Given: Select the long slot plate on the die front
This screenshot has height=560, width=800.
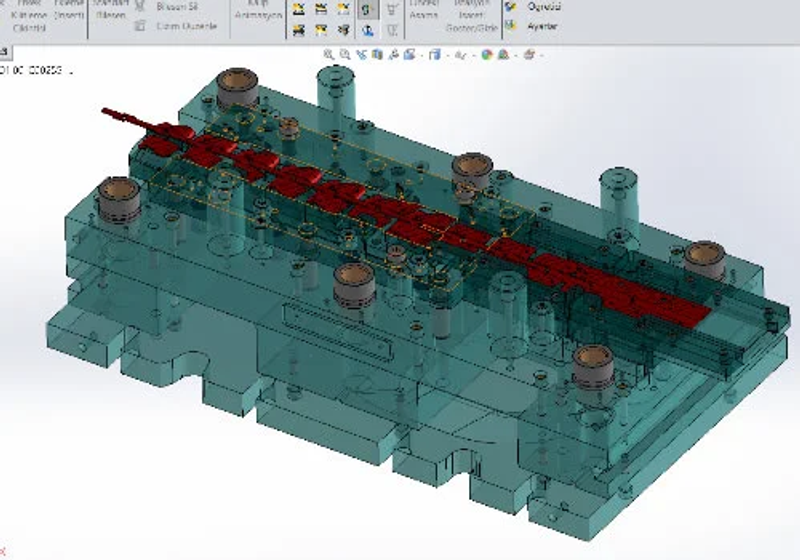Looking at the screenshot, I should [337, 331].
